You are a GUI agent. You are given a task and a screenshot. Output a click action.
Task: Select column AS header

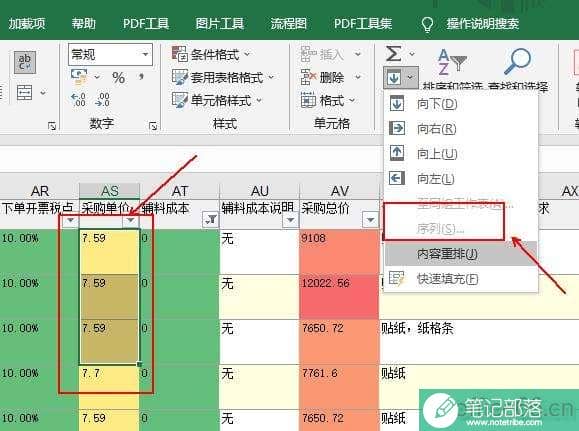point(110,191)
